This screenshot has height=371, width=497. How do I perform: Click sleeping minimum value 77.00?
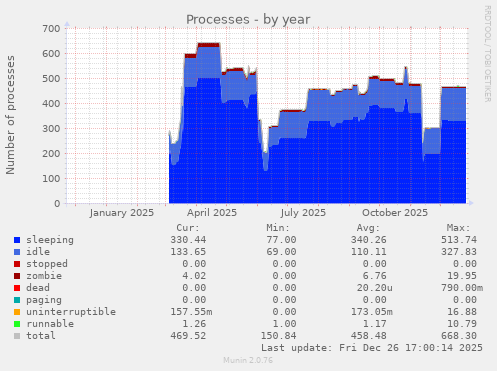(x=281, y=240)
